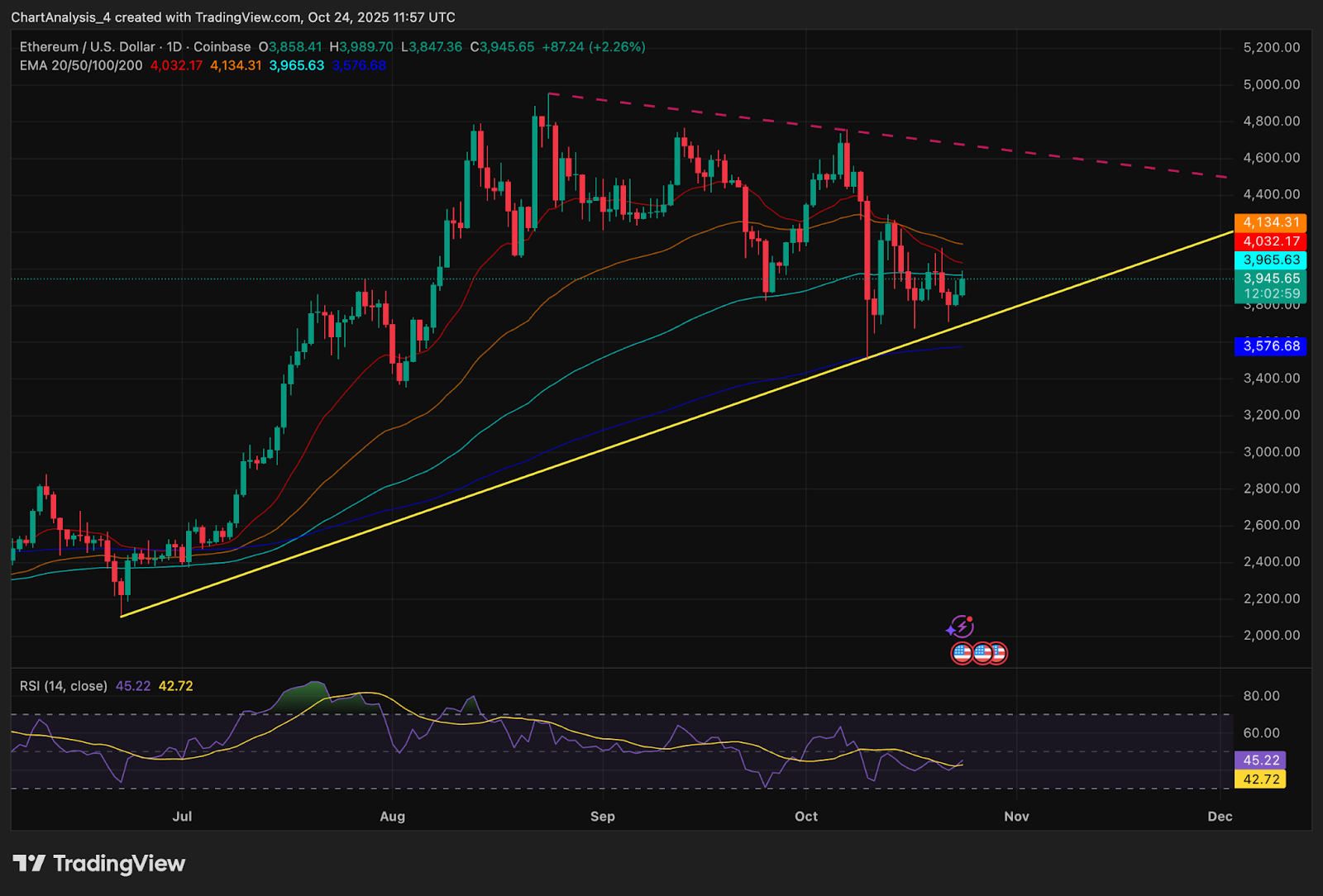Click the EMA 20/50/100/200 indicator legend
1323x896 pixels.
pyautogui.click(x=81, y=66)
